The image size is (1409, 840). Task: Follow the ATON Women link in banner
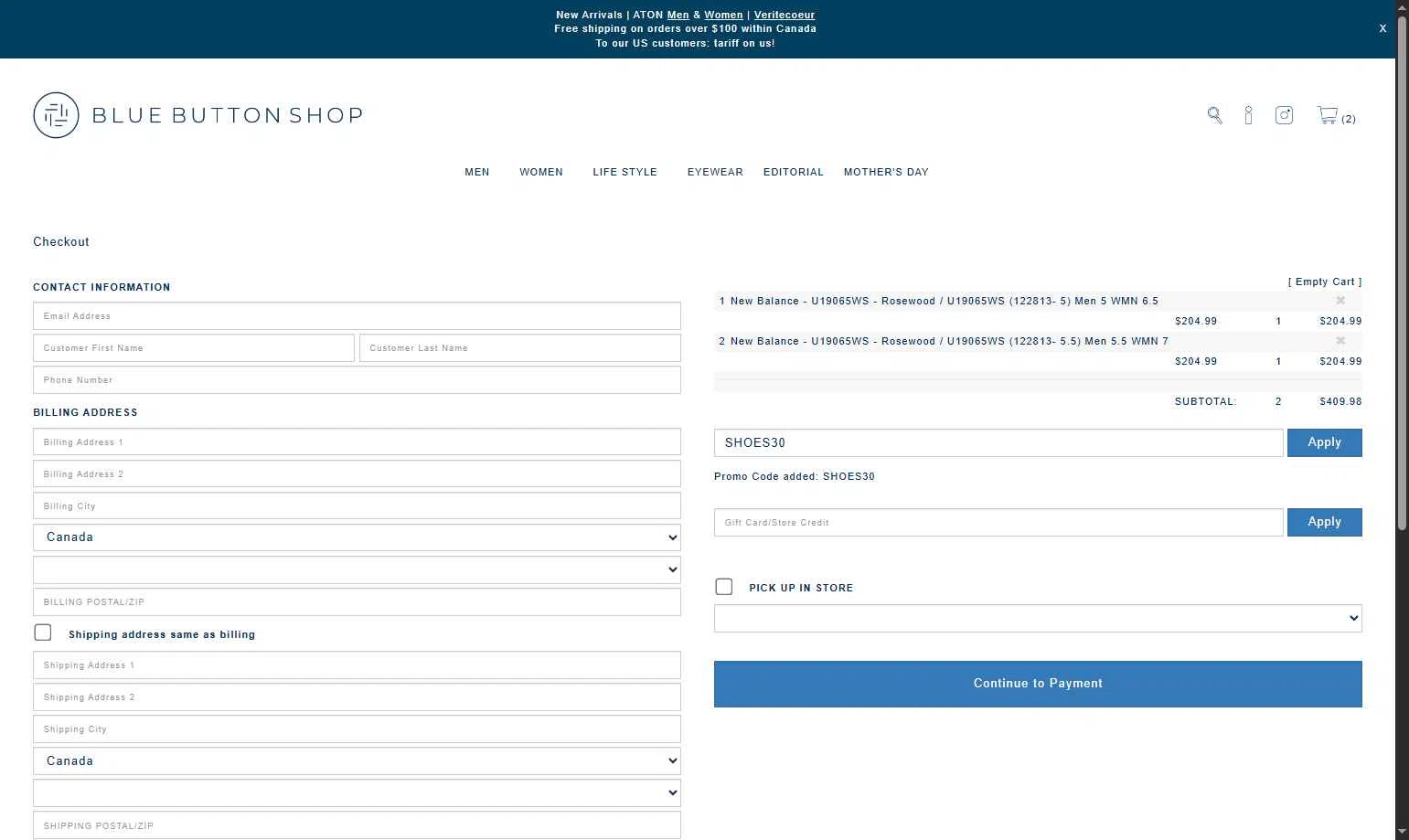(723, 15)
